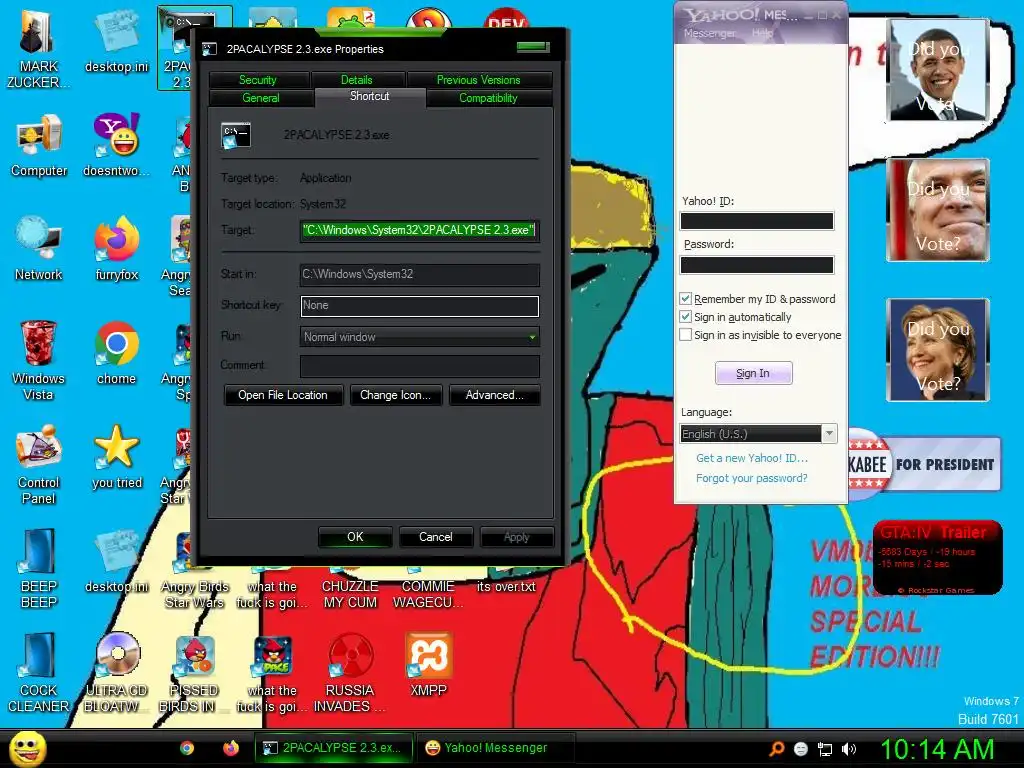Click the Yahoo Password input field

[x=757, y=264]
